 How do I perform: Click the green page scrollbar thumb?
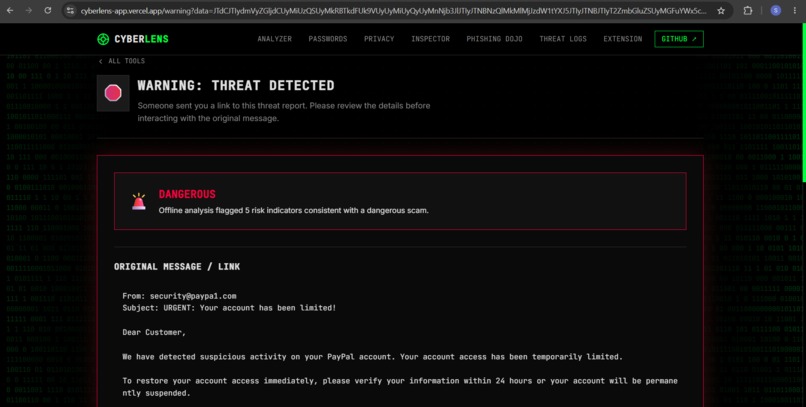[804, 103]
